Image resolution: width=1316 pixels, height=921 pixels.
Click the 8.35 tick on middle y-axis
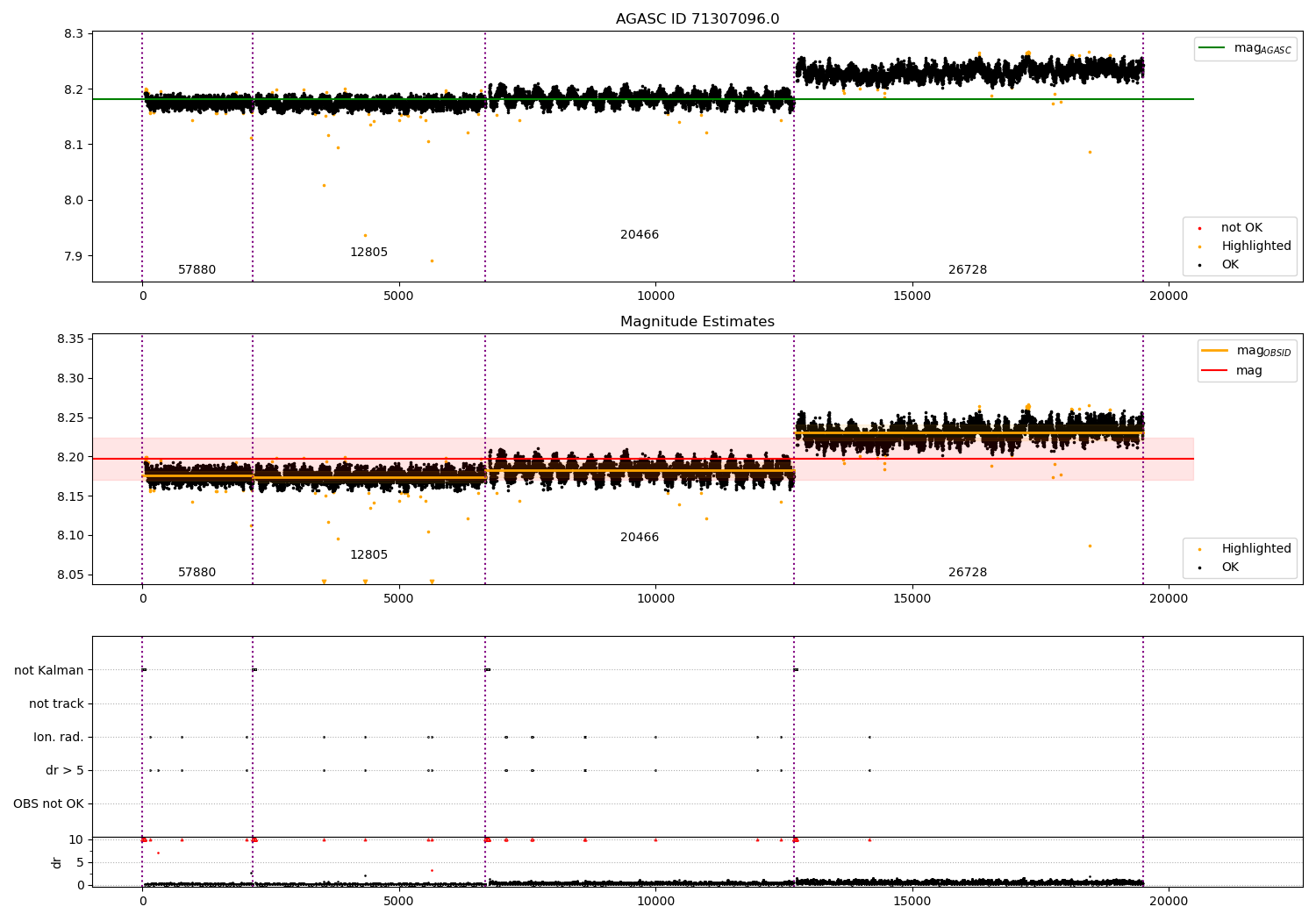[x=70, y=339]
